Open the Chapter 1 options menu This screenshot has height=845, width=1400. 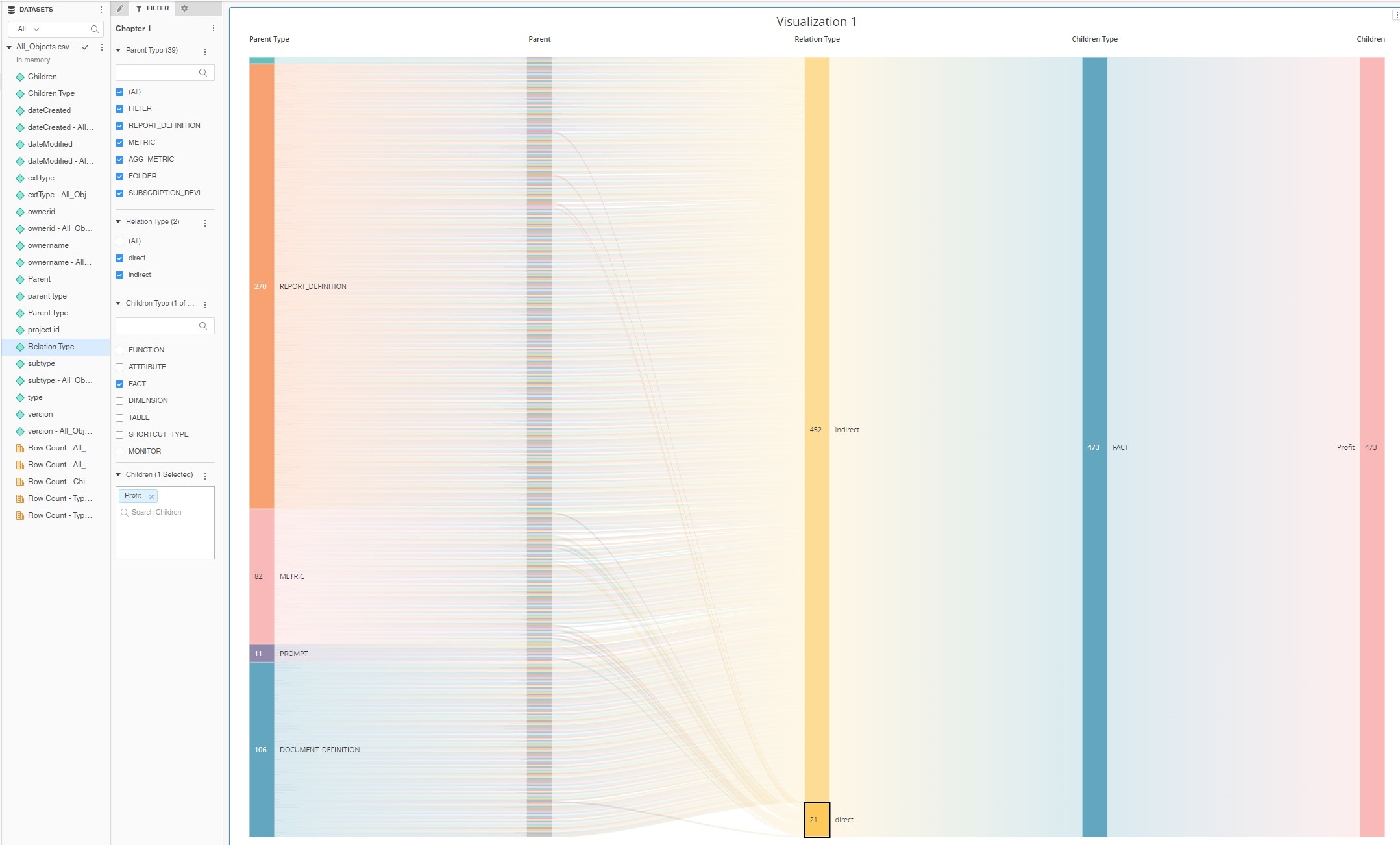213,29
